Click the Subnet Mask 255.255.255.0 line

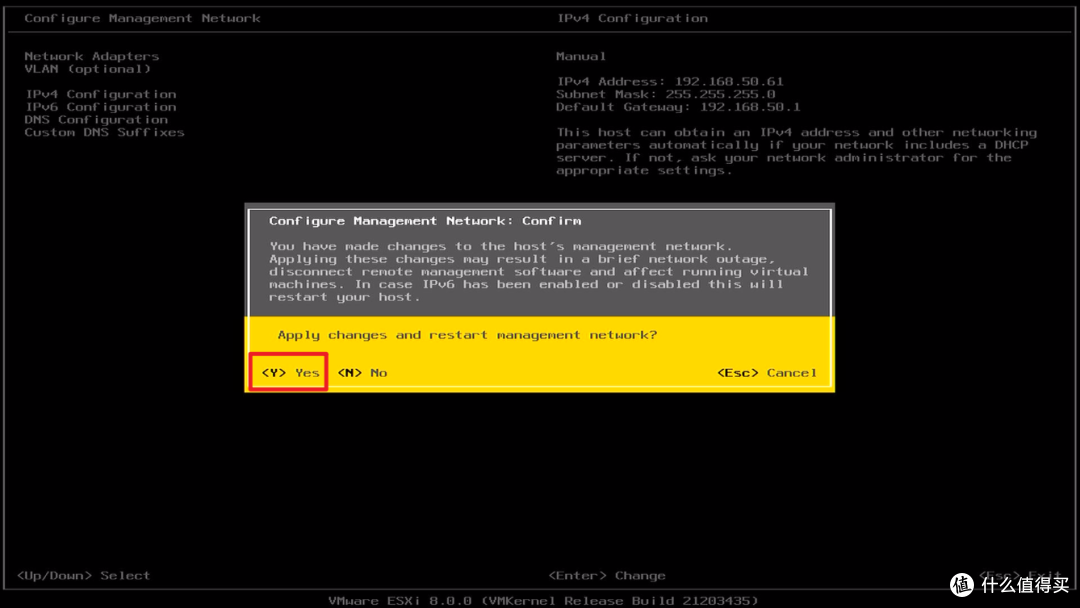(666, 94)
